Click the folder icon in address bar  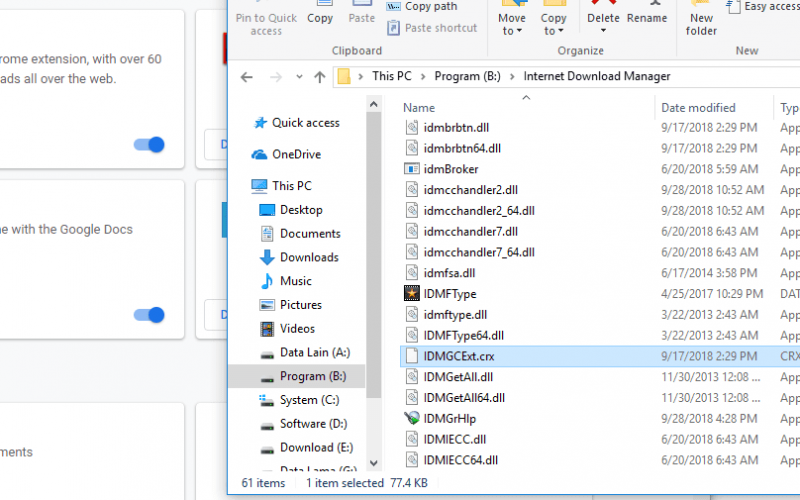(344, 77)
